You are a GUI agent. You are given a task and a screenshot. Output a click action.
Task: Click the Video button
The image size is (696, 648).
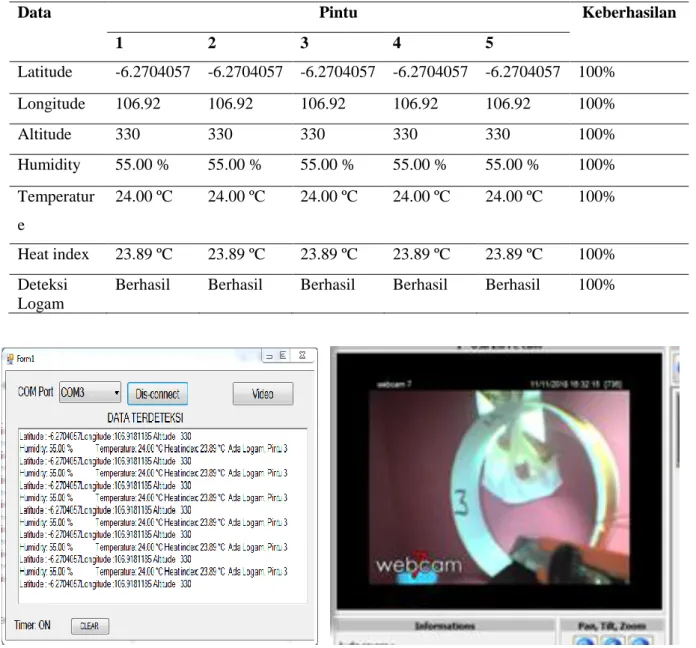point(263,394)
